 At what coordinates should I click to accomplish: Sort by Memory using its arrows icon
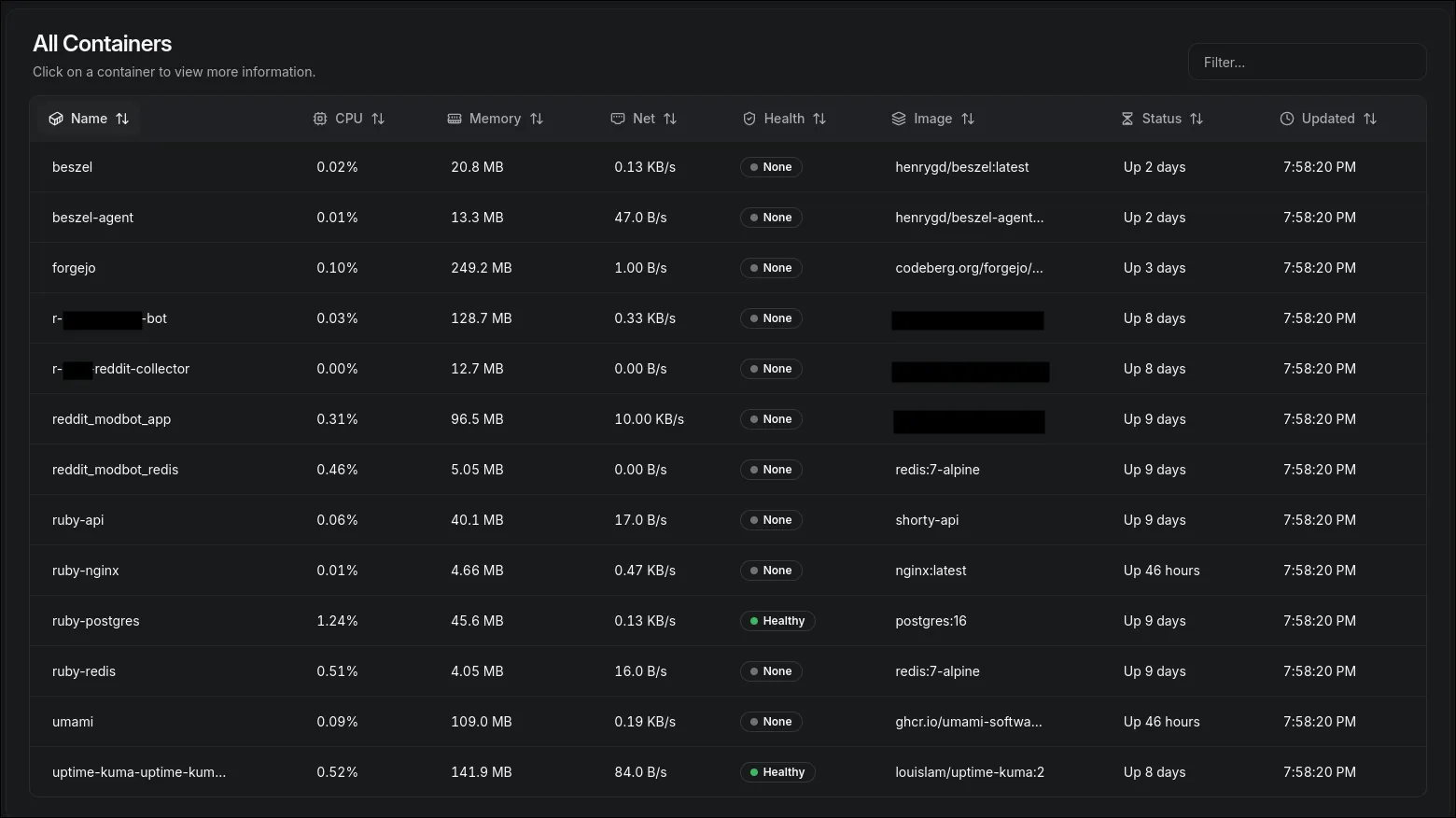(x=537, y=119)
